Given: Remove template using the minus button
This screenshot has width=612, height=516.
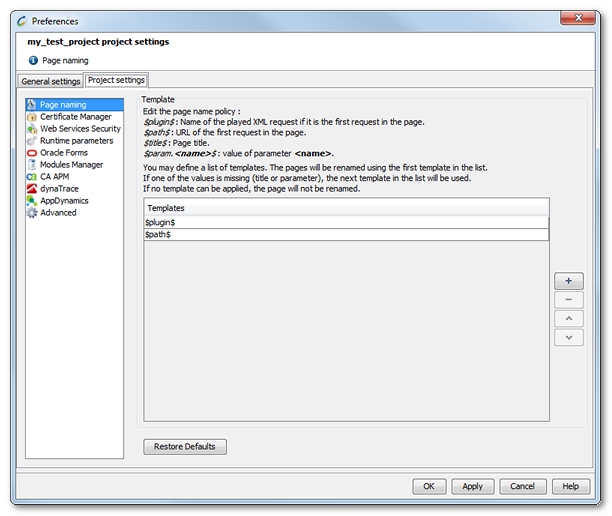Looking at the screenshot, I should (568, 300).
